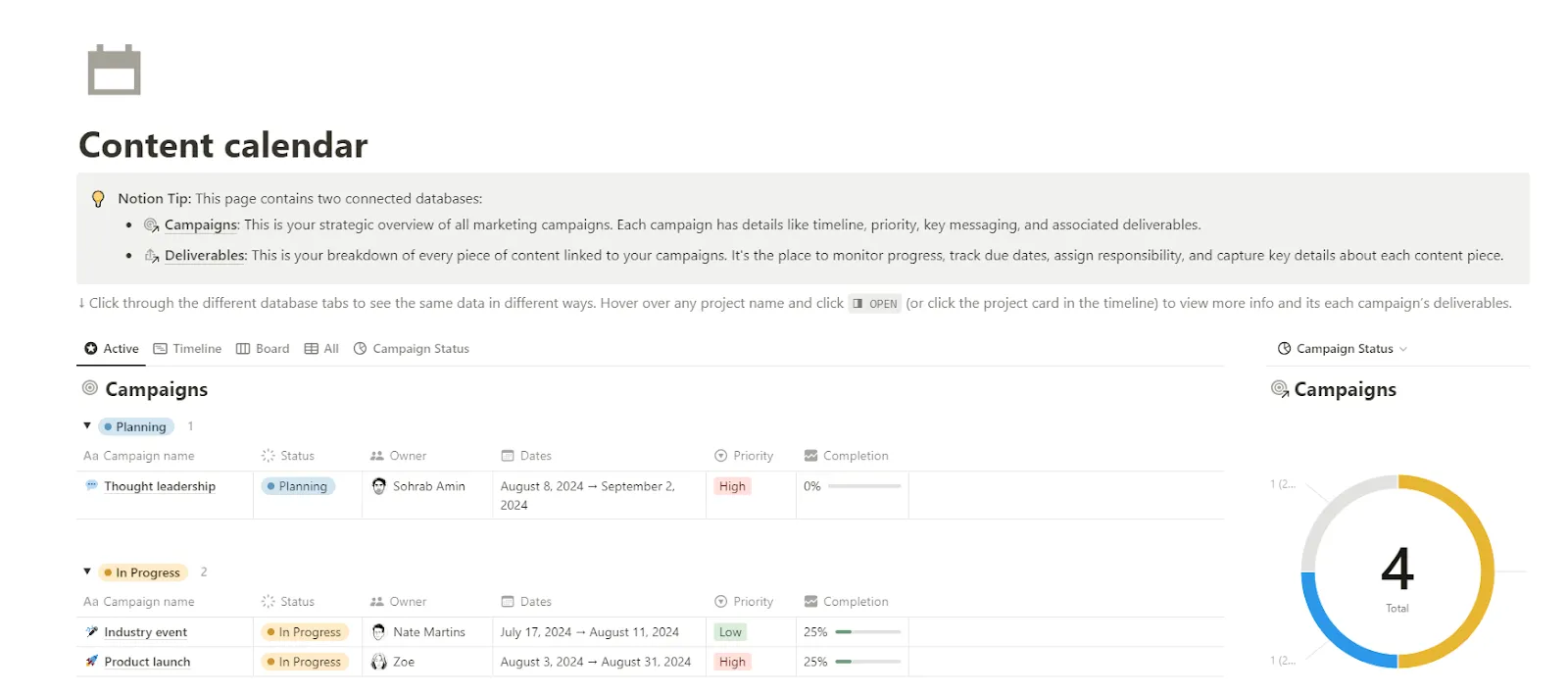
Task: Open the Campaigns link in the tip
Action: tap(201, 225)
